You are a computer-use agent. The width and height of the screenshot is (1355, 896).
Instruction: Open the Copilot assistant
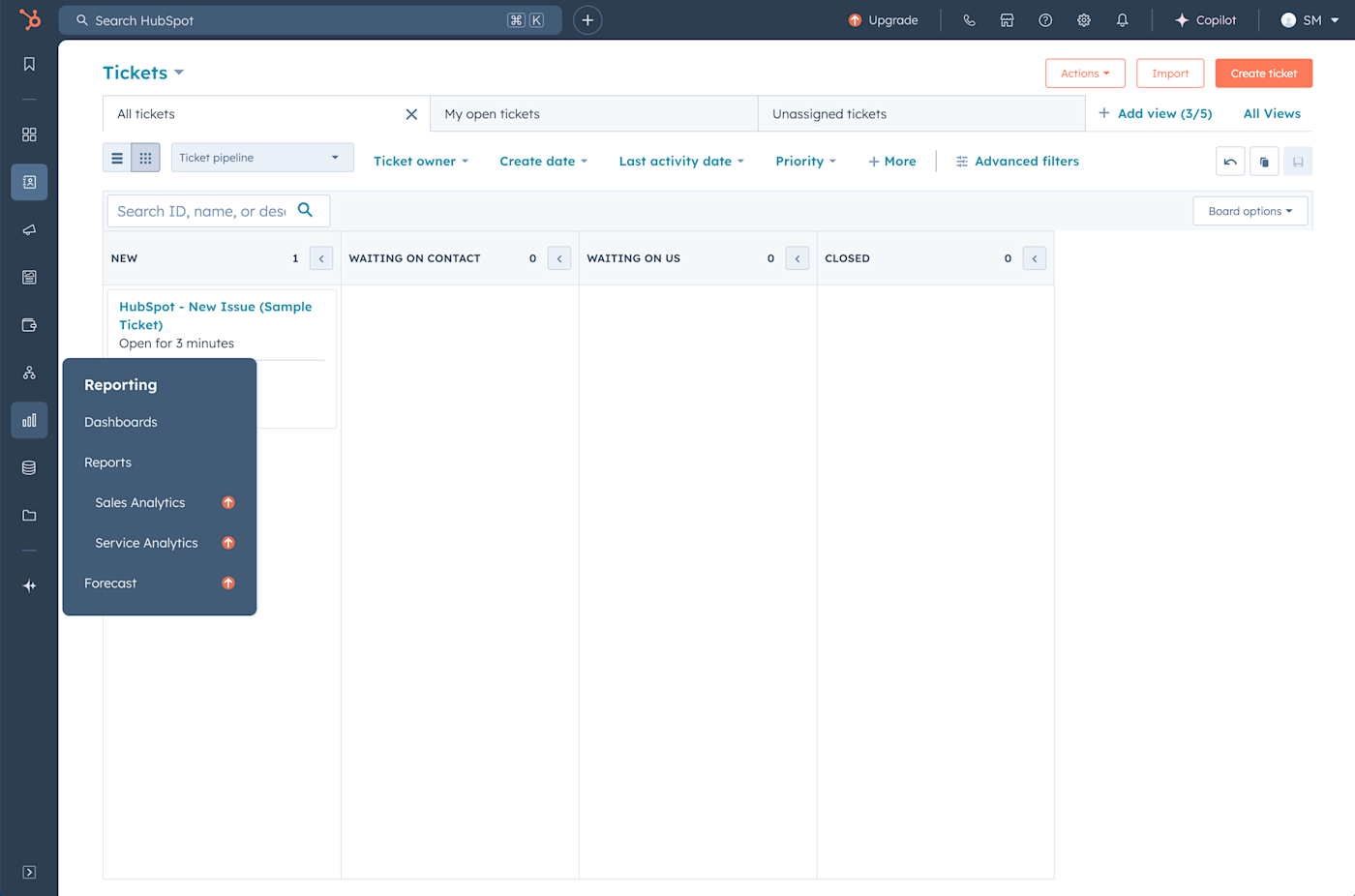[x=1206, y=20]
